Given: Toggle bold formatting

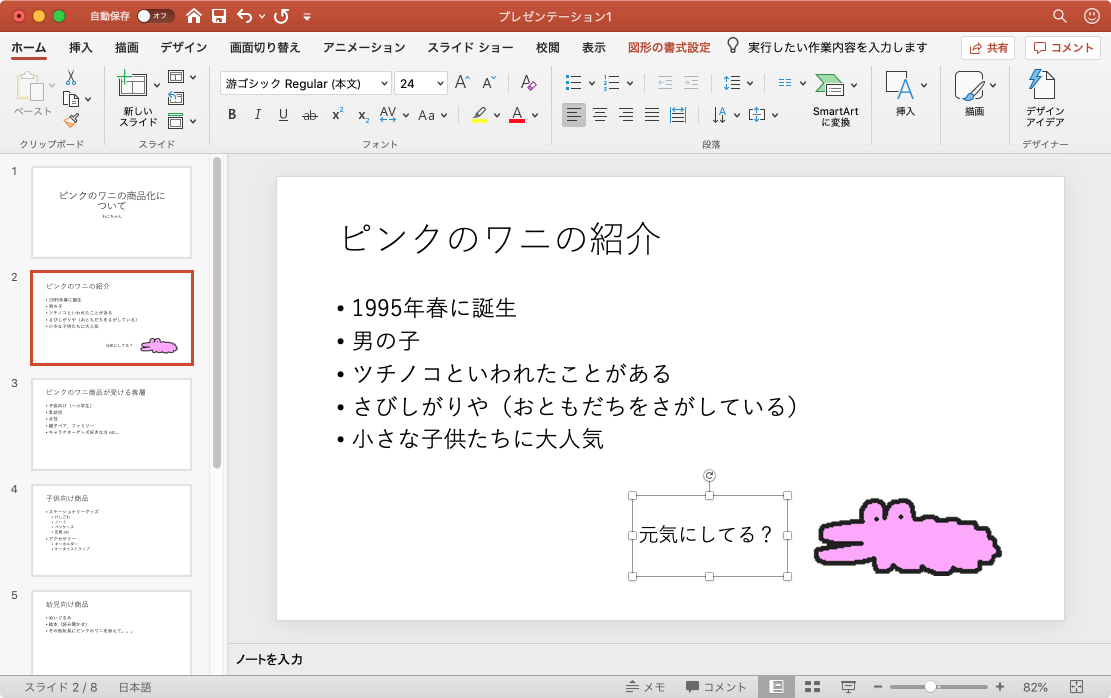Looking at the screenshot, I should pyautogui.click(x=232, y=114).
